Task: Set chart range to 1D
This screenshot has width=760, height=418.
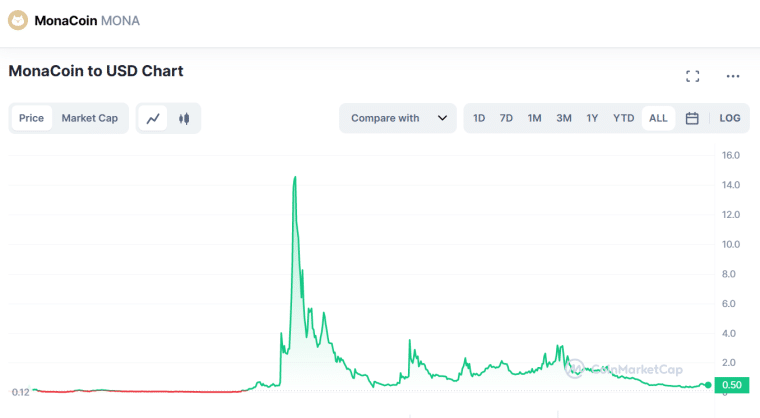Action: coord(479,118)
